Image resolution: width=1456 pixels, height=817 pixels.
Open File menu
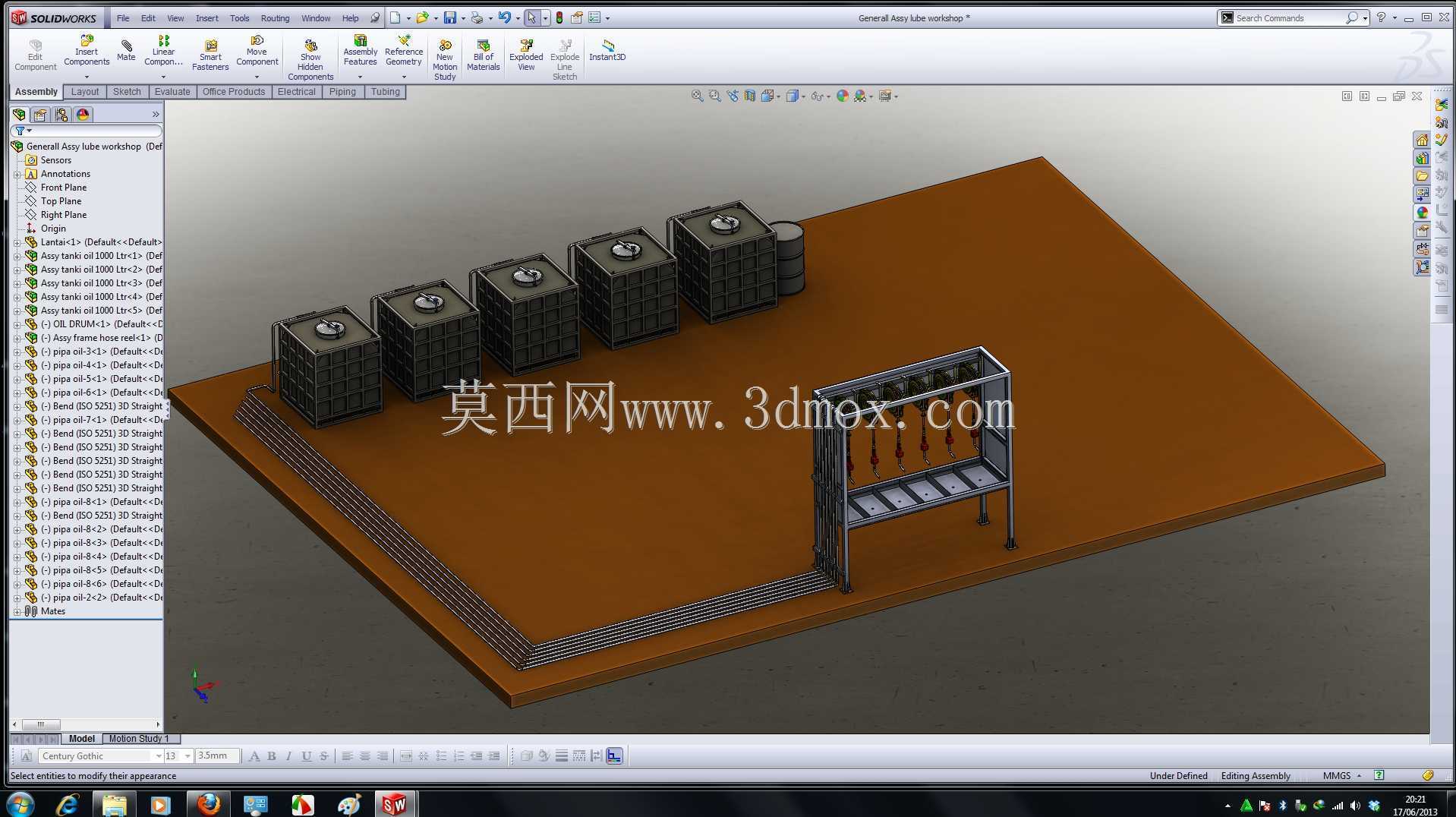click(123, 18)
